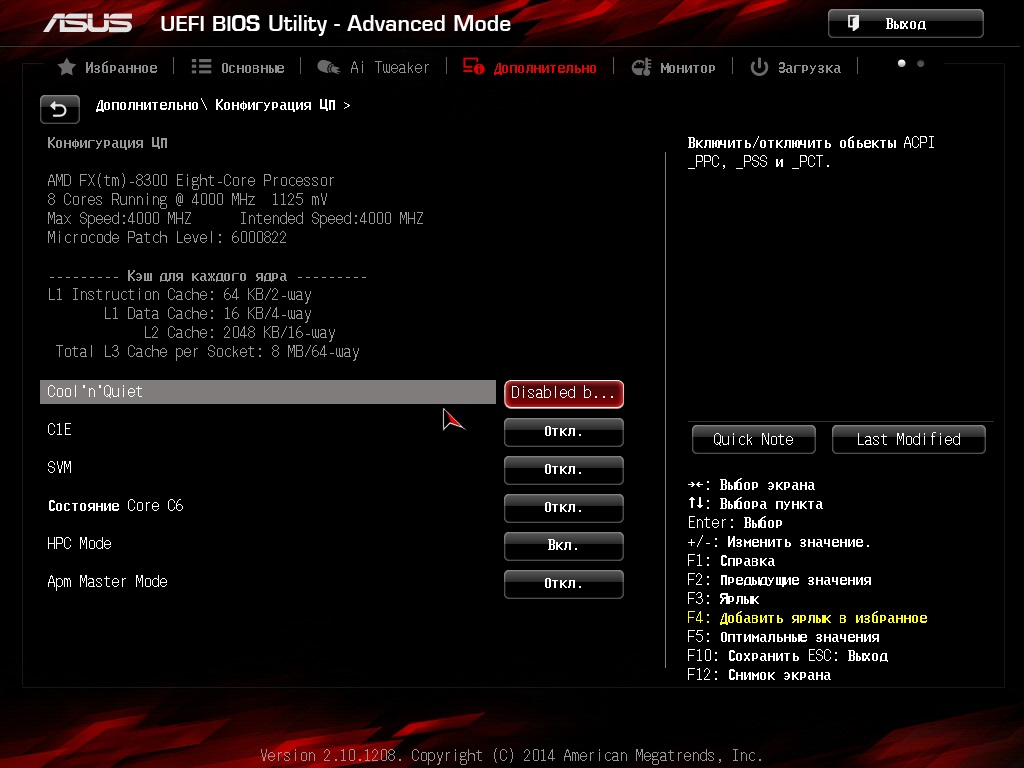1024x768 pixels.
Task: Open Cool'n'Quiet value dropdown
Action: (564, 394)
